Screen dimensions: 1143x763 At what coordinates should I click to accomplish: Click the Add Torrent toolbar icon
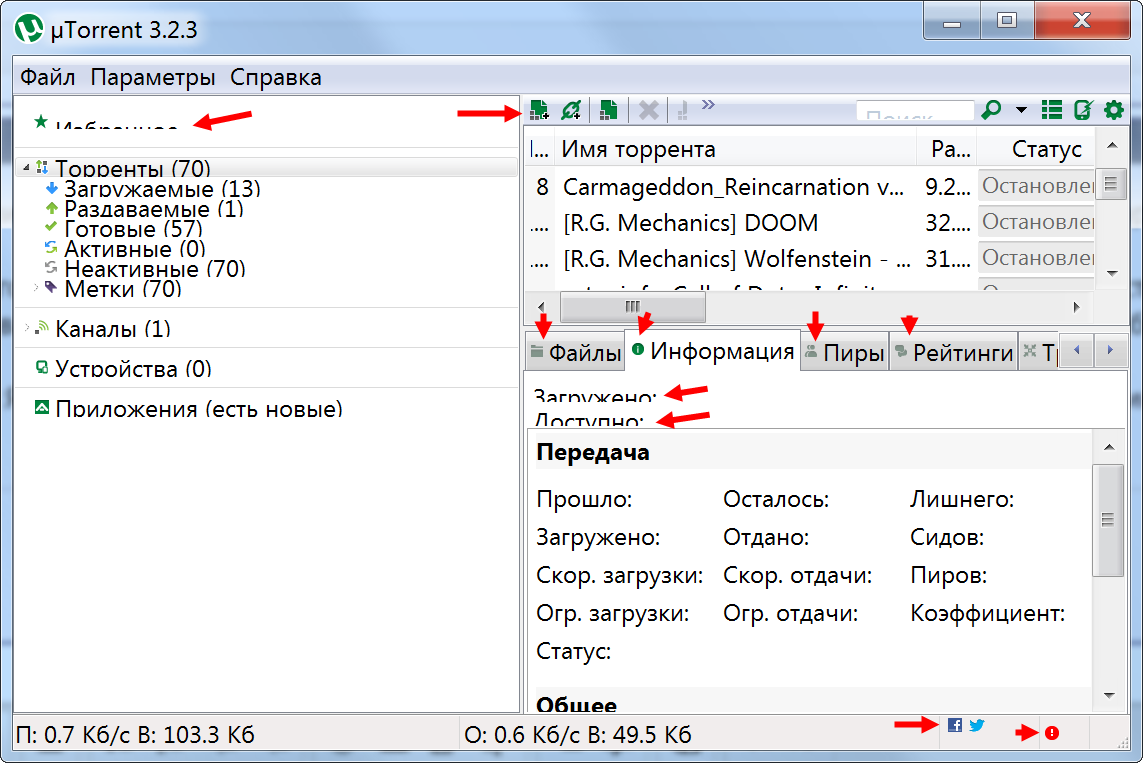point(538,110)
